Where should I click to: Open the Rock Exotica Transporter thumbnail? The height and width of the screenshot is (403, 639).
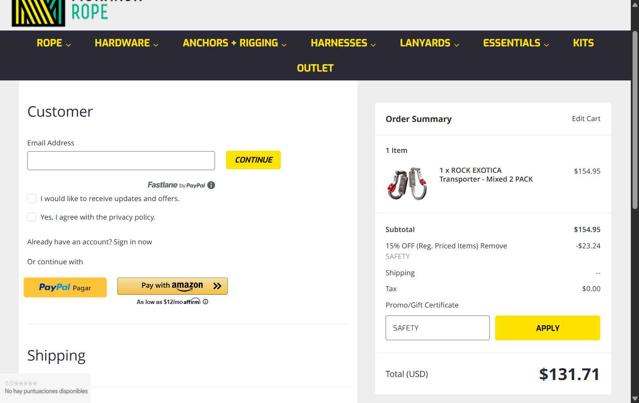point(408,183)
